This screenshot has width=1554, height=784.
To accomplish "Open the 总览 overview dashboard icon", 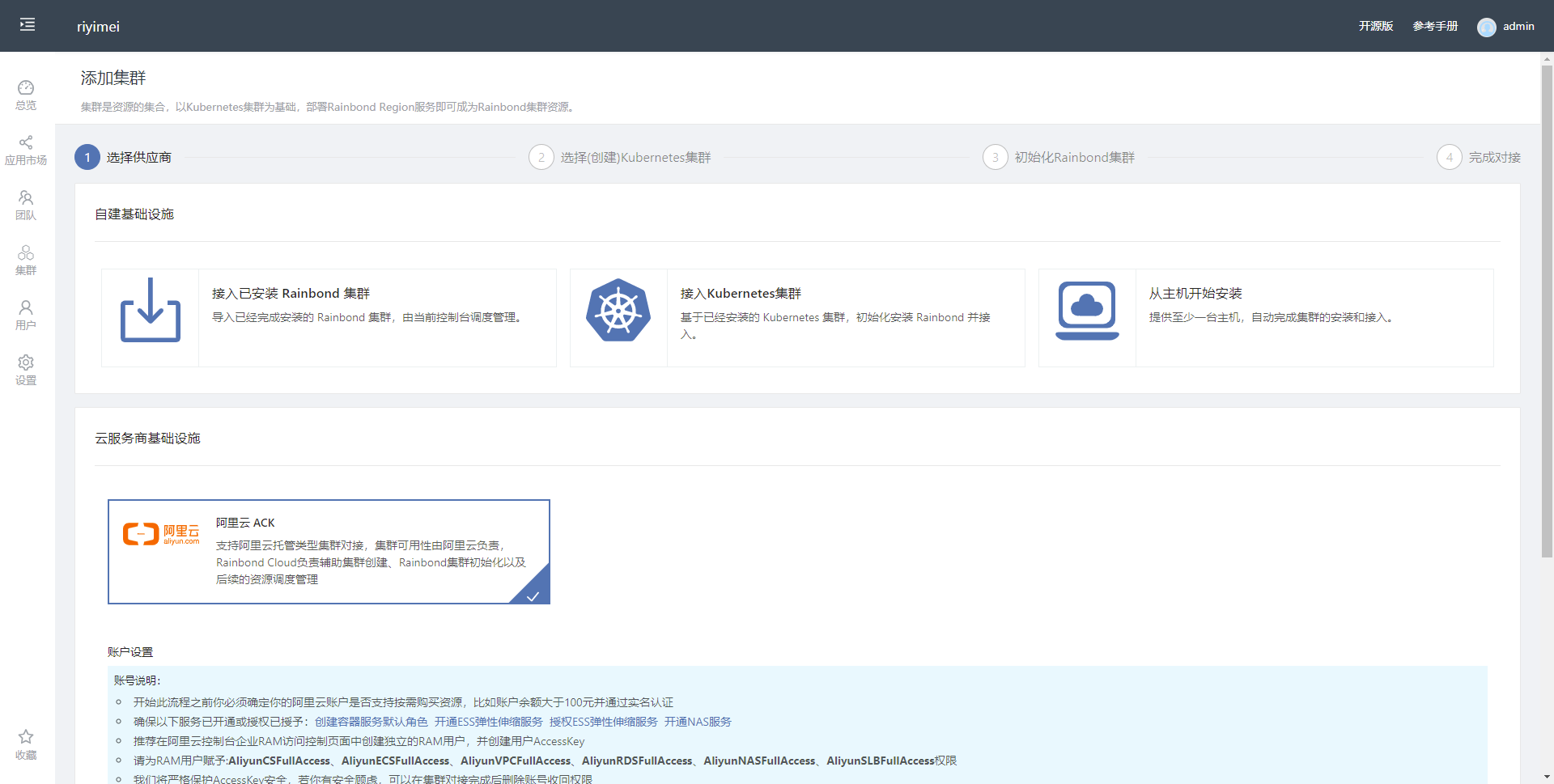I will [x=26, y=87].
